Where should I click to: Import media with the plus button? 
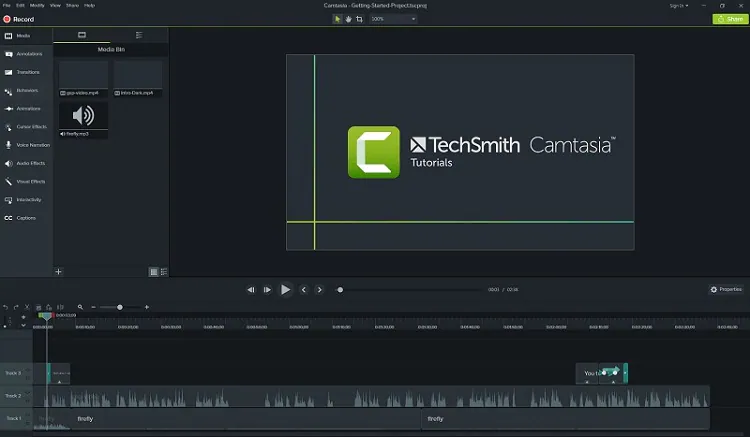click(x=58, y=272)
